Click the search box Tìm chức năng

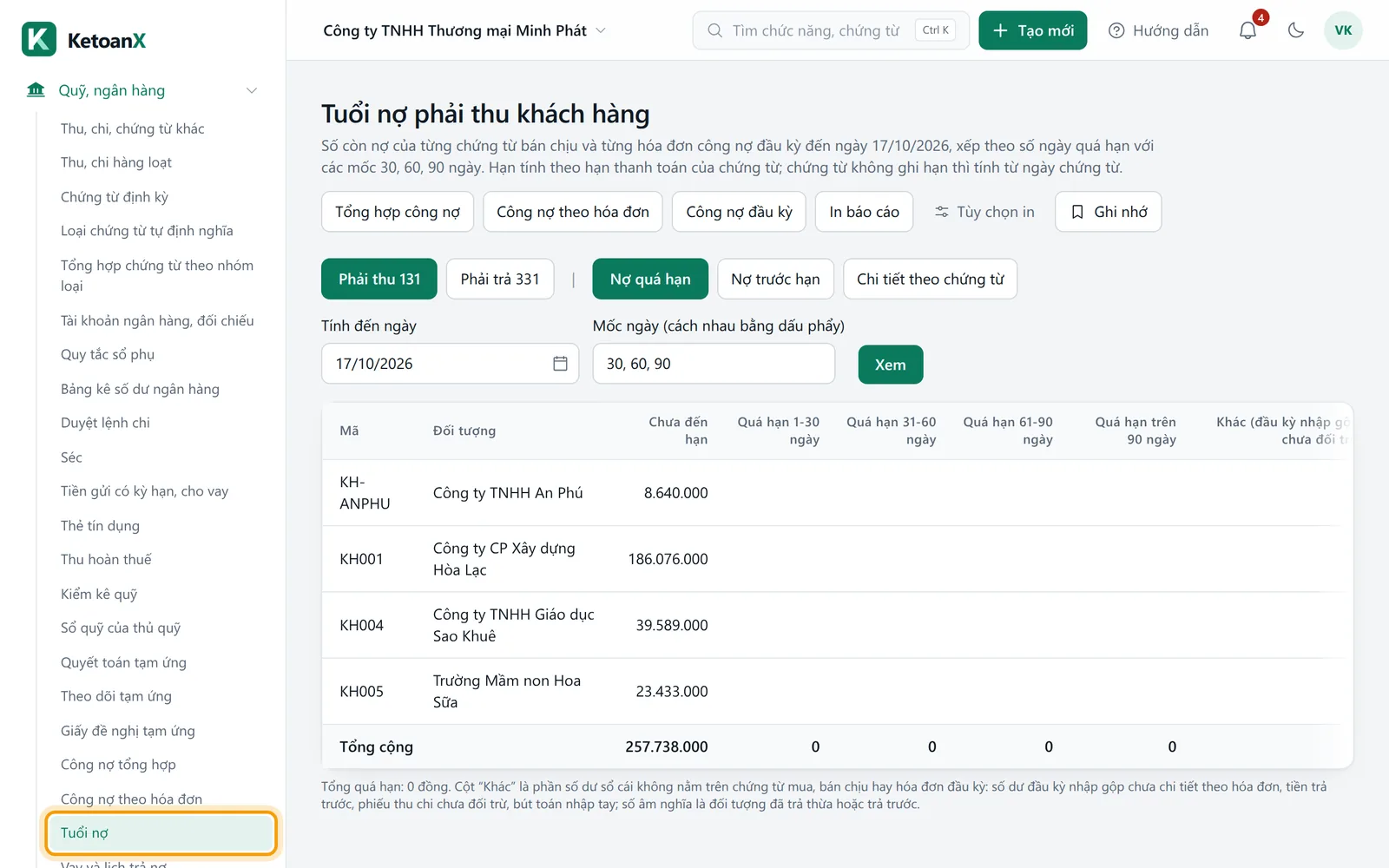831,30
